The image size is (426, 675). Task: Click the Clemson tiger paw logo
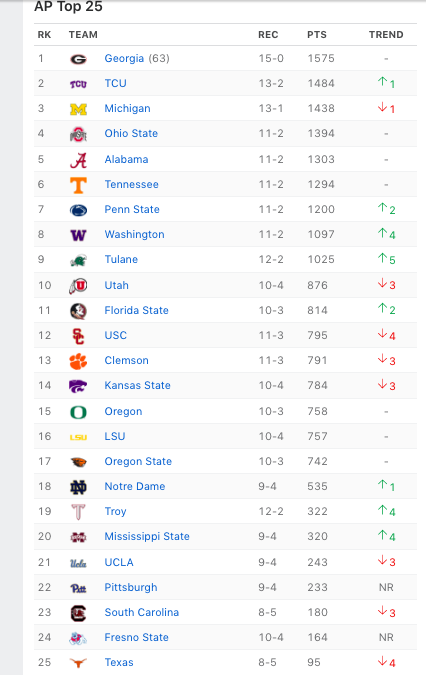(x=78, y=361)
